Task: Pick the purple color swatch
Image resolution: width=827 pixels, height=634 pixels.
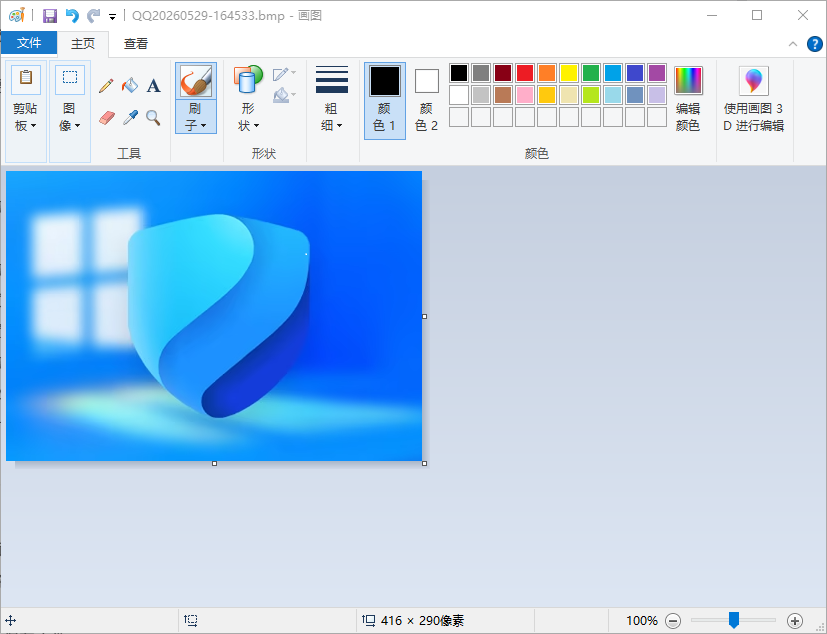Action: [x=657, y=73]
